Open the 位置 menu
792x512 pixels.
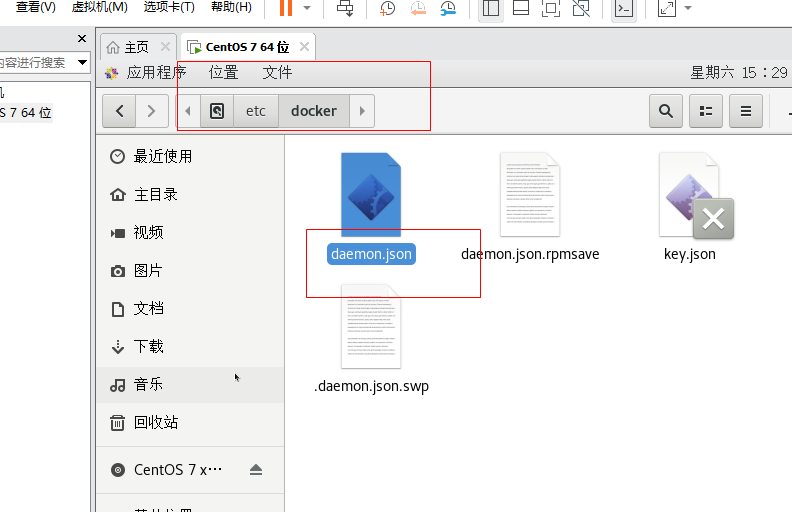point(223,73)
